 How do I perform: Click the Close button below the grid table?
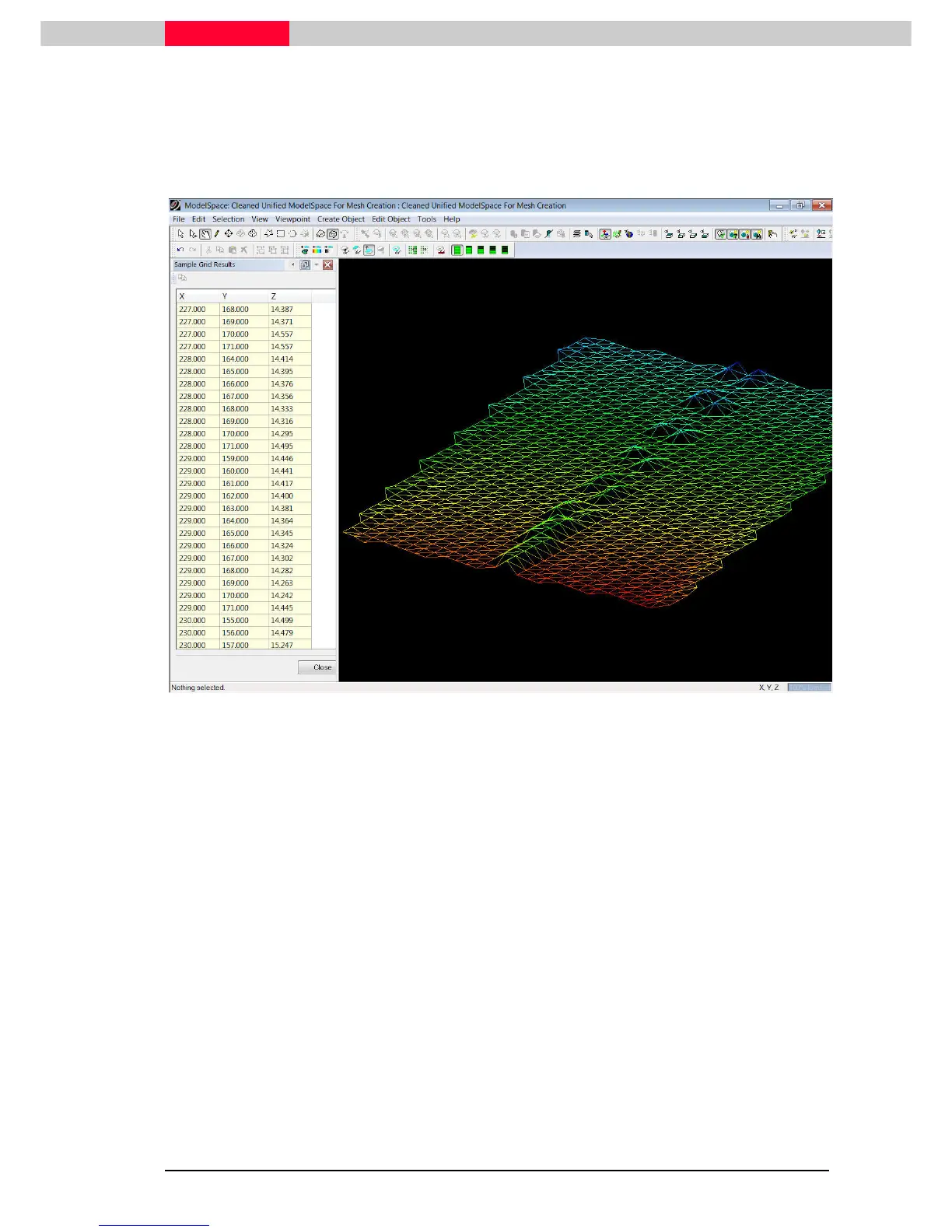click(x=317, y=667)
